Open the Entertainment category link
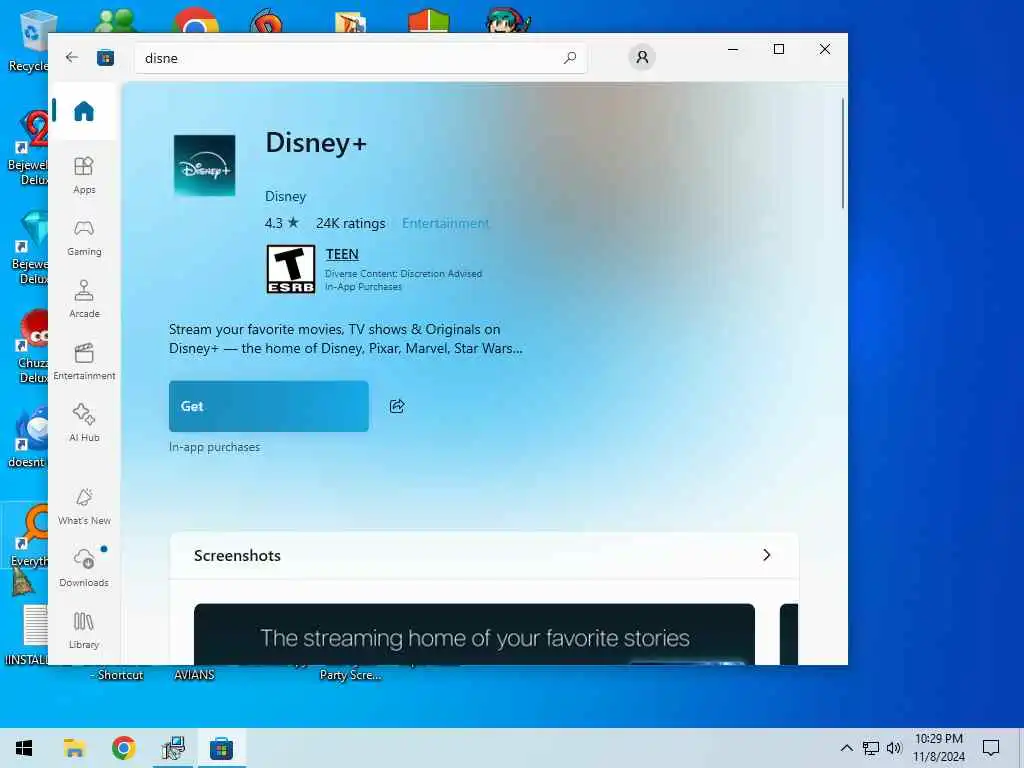Screen dimensions: 1024x768 445,223
